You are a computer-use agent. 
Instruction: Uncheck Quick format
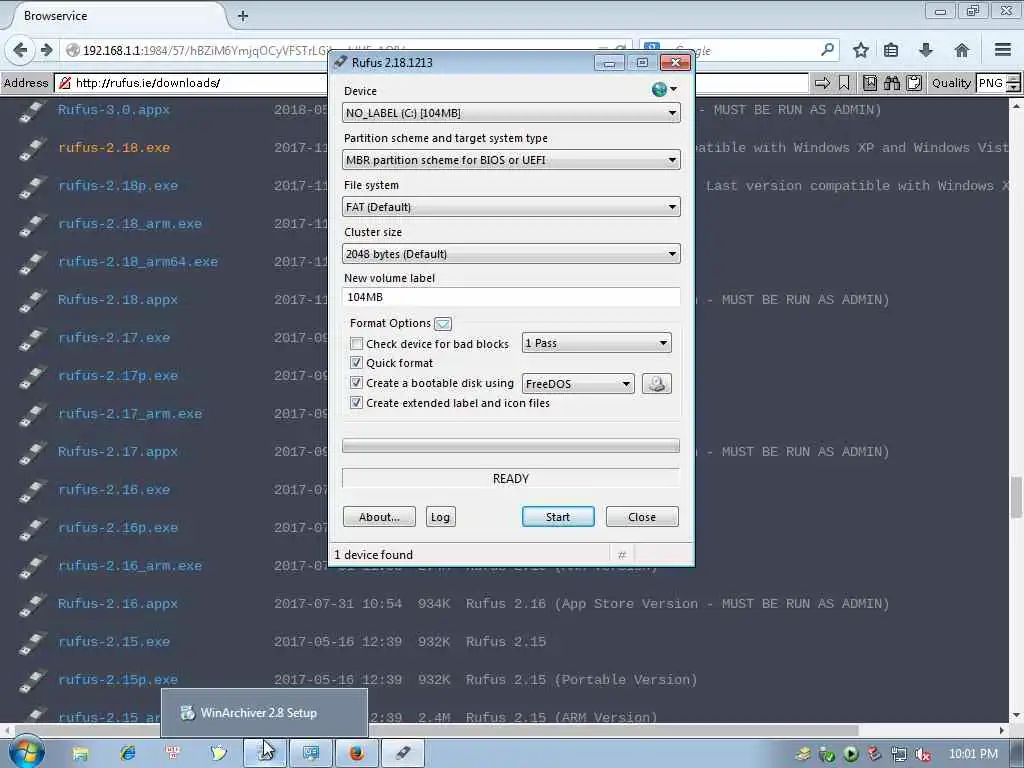[357, 362]
